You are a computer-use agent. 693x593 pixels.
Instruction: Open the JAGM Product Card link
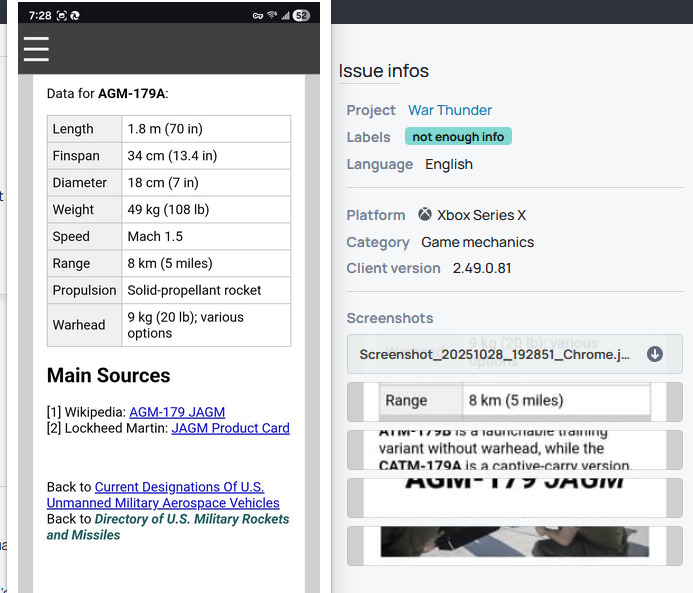click(x=230, y=428)
